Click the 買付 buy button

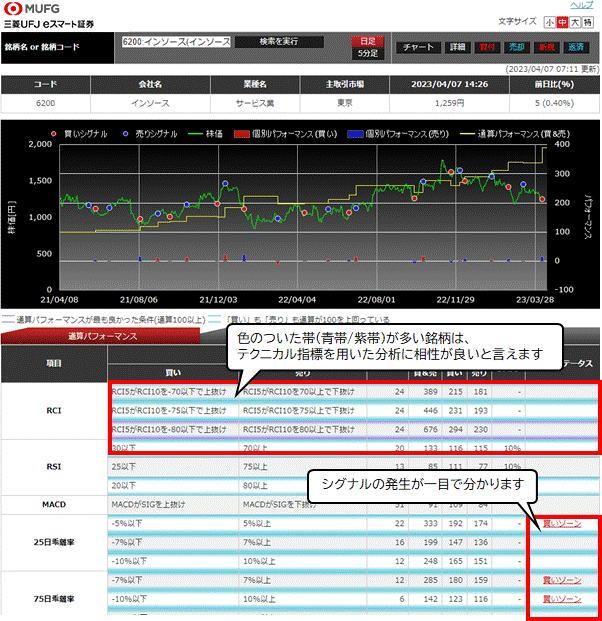[x=487, y=47]
